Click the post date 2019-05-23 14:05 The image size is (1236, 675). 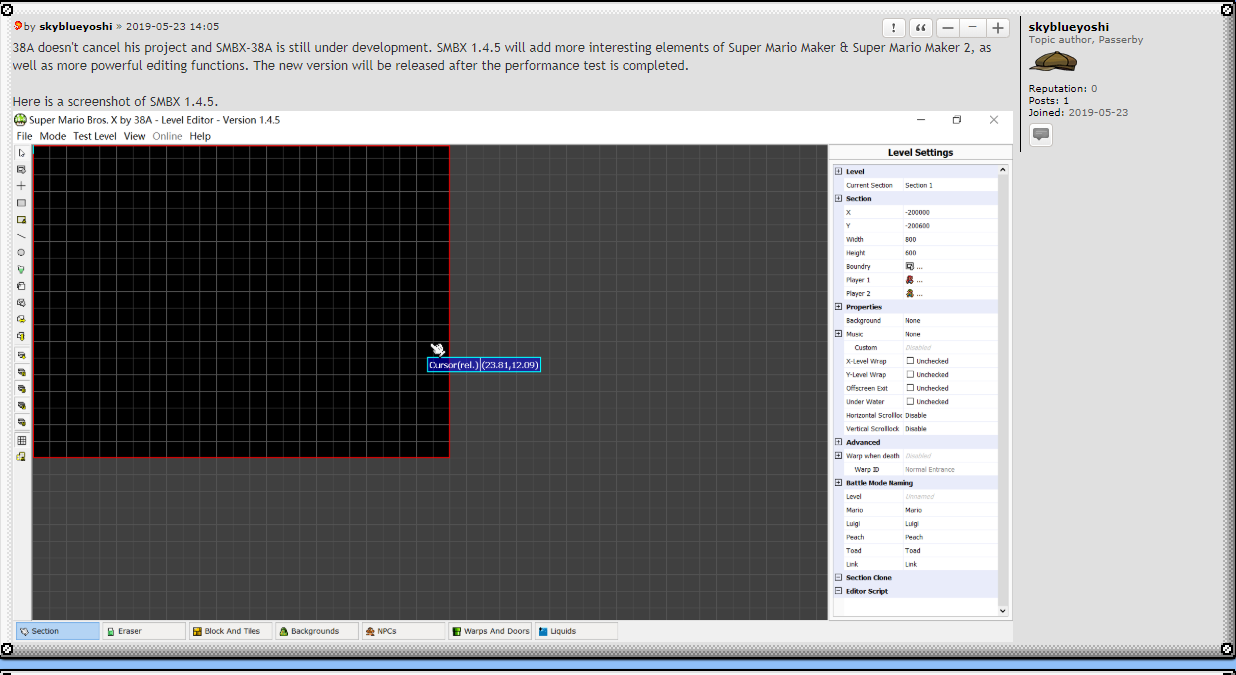(172, 27)
